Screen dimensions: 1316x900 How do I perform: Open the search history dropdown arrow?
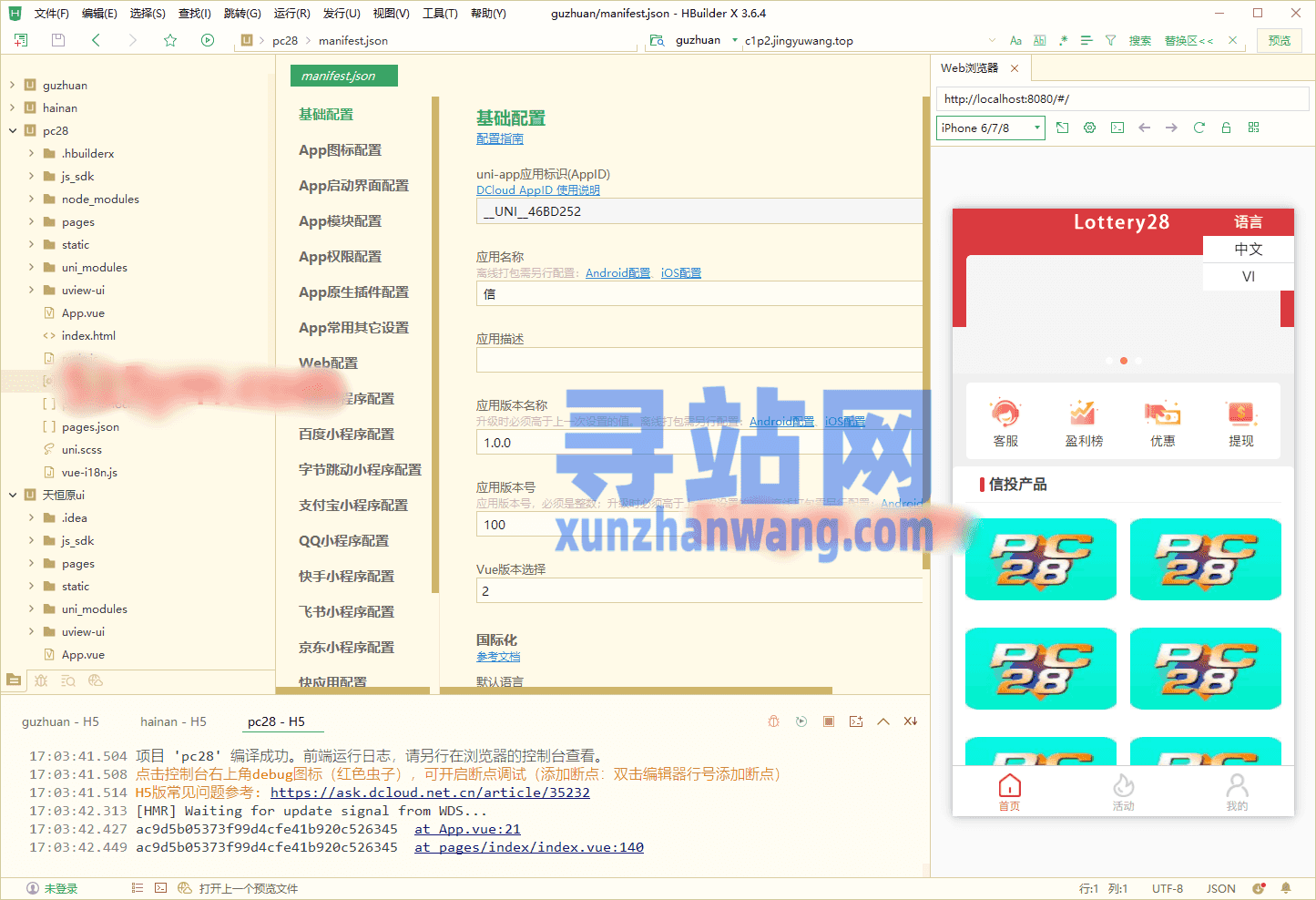[x=993, y=40]
